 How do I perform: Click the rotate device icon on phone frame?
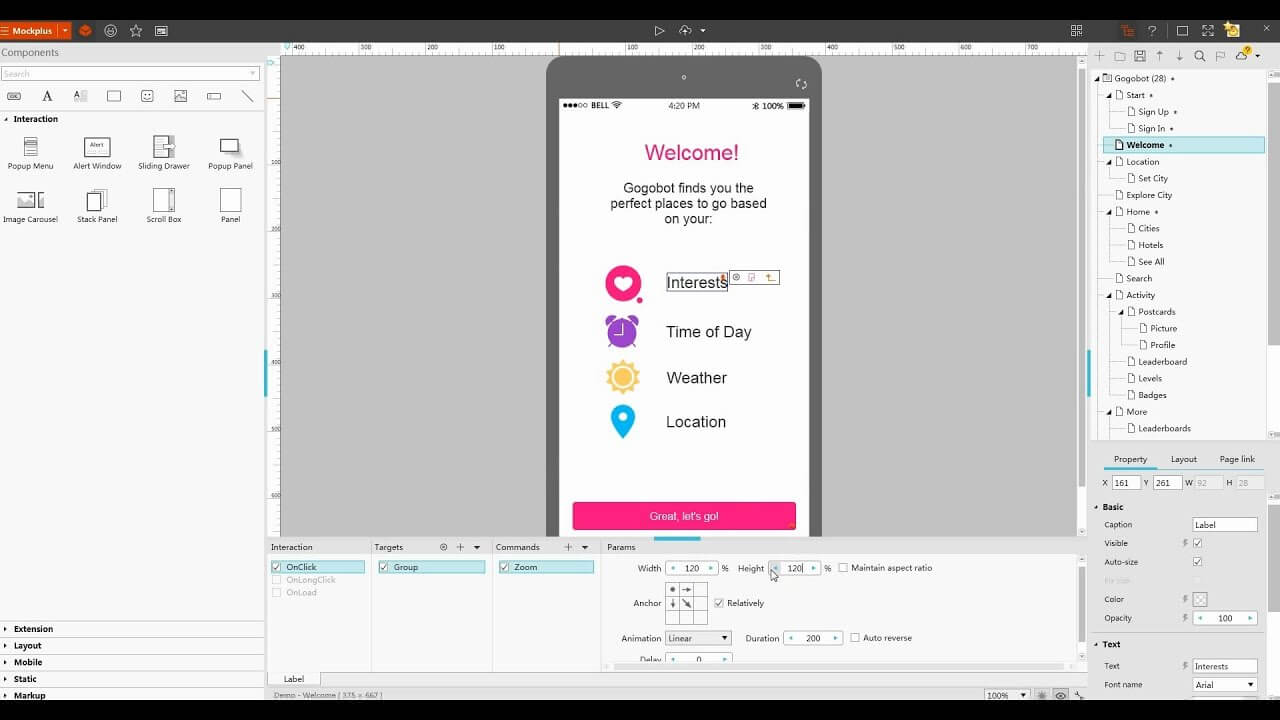[x=801, y=84]
